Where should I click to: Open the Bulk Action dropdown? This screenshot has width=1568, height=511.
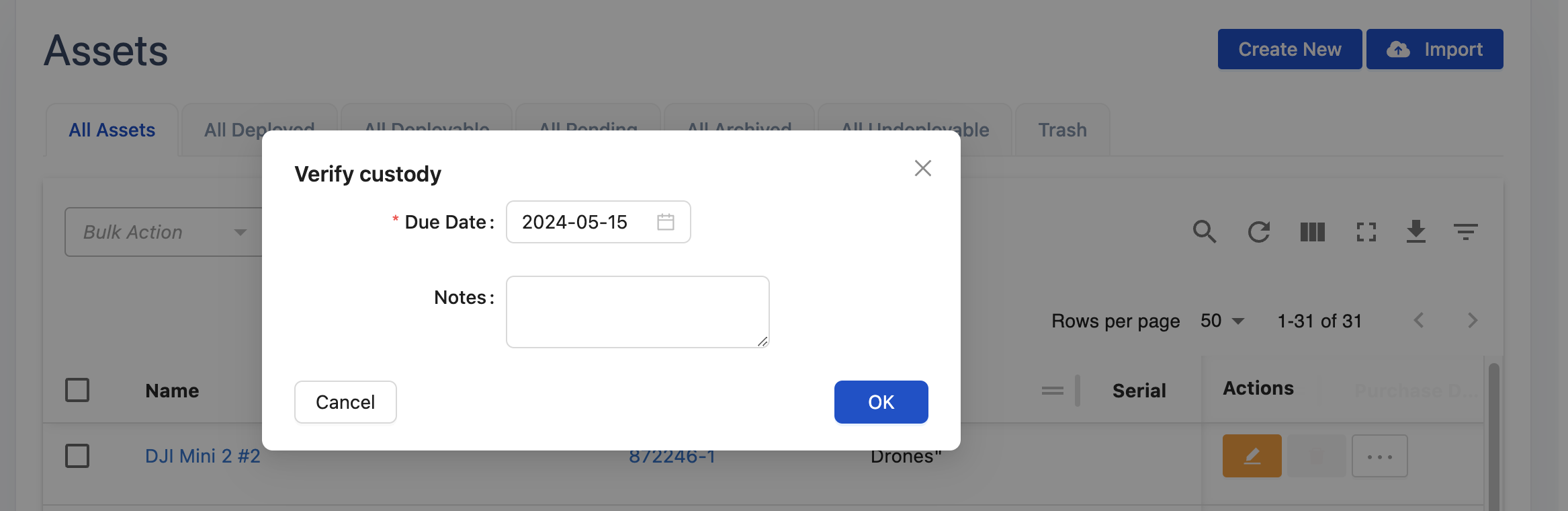tap(165, 232)
